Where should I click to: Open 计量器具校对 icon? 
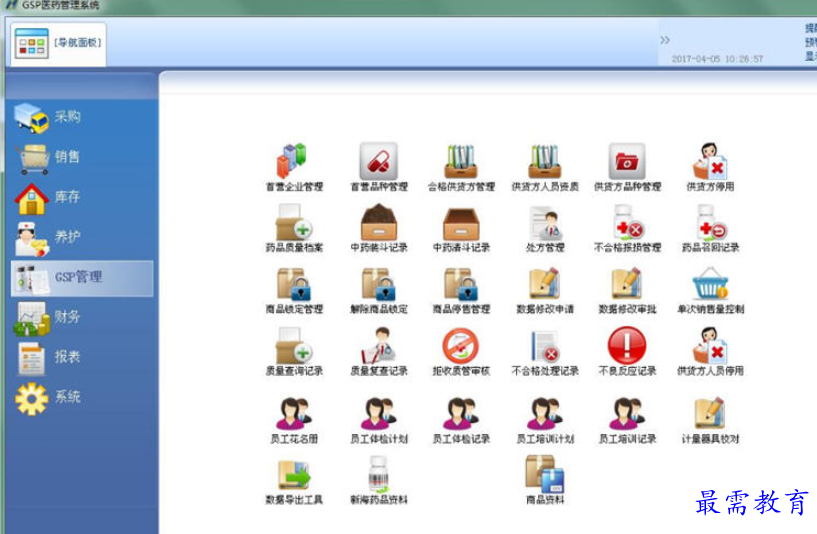pyautogui.click(x=710, y=414)
